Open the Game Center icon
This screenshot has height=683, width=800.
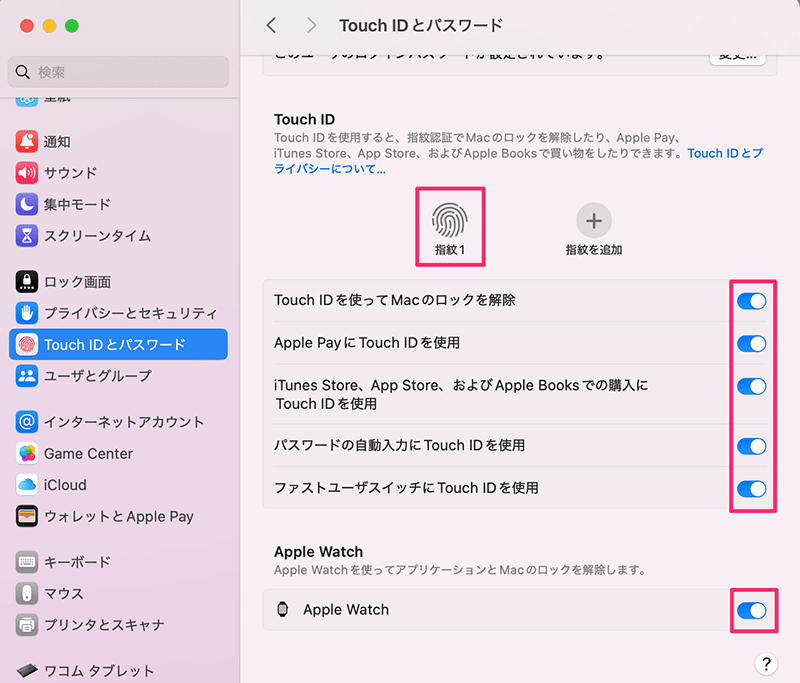27,453
